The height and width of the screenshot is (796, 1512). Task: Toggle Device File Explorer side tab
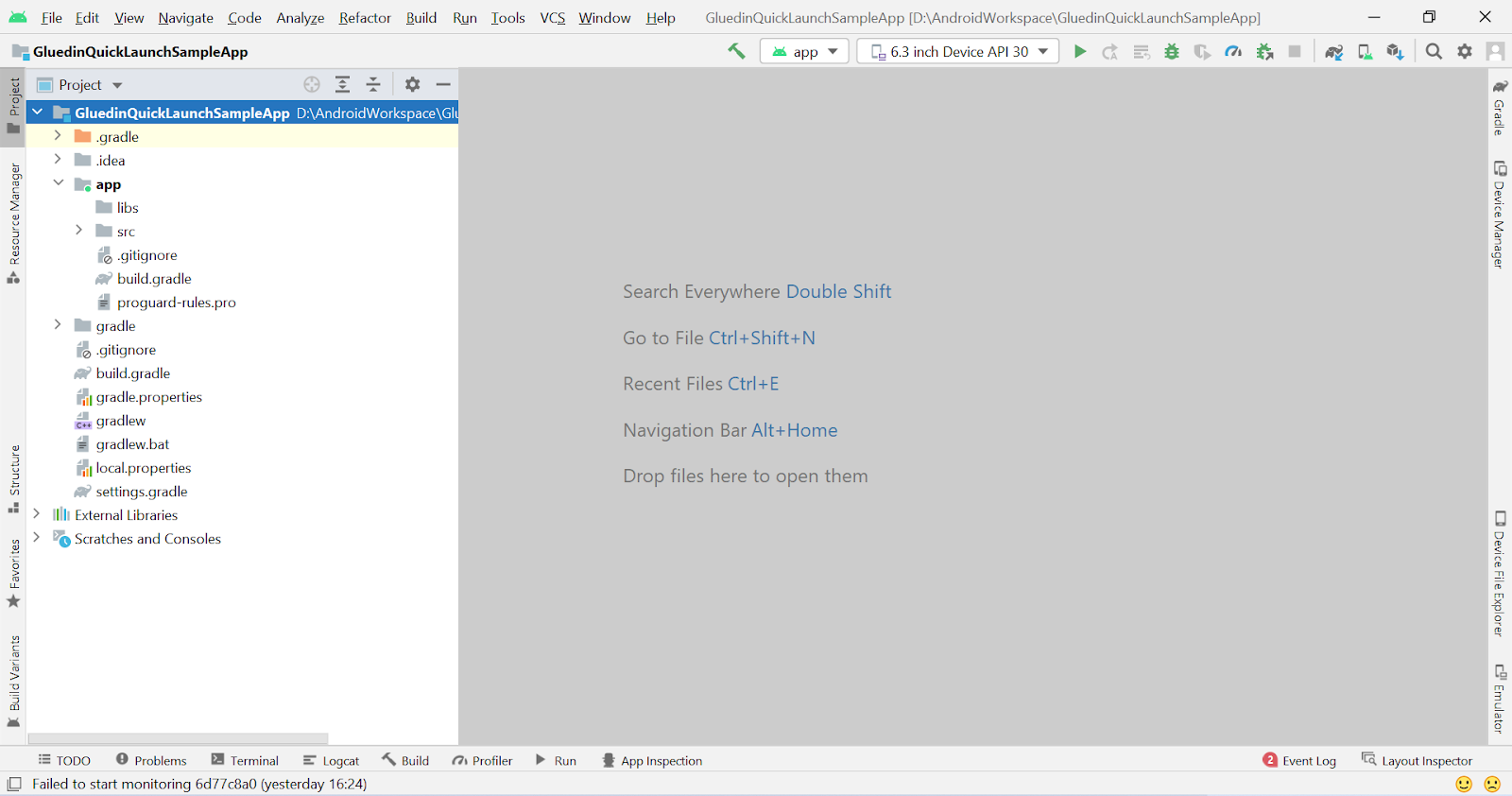point(1500,574)
